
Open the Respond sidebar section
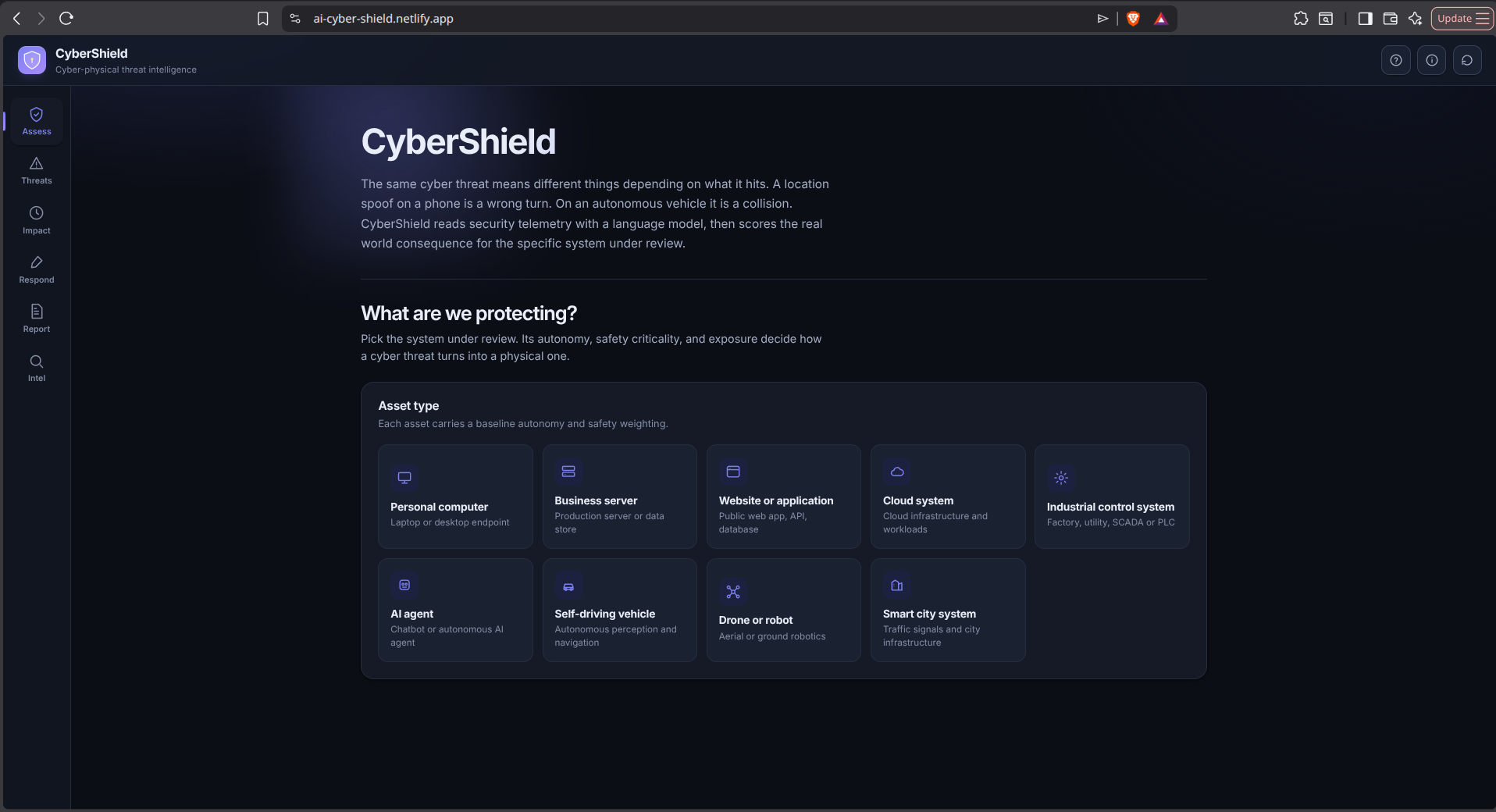tap(37, 269)
